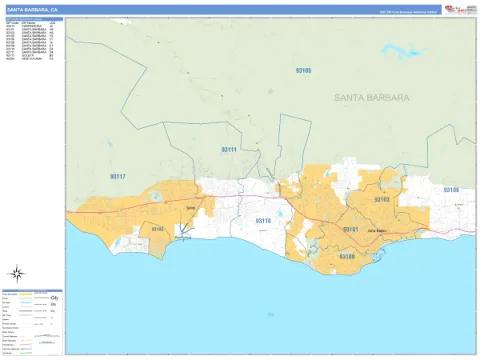Click the map publisher logo
This screenshot has width=480, height=360.
click(460, 10)
